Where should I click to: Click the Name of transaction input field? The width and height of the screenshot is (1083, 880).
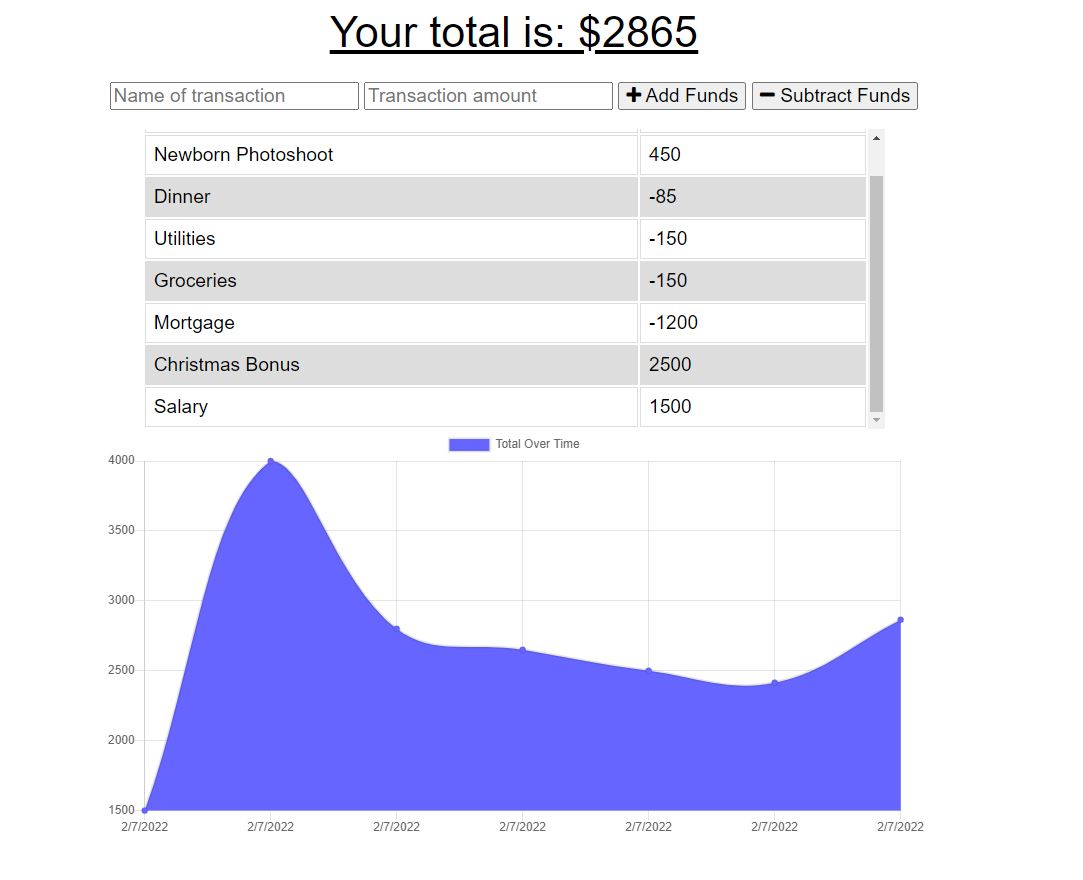(233, 95)
